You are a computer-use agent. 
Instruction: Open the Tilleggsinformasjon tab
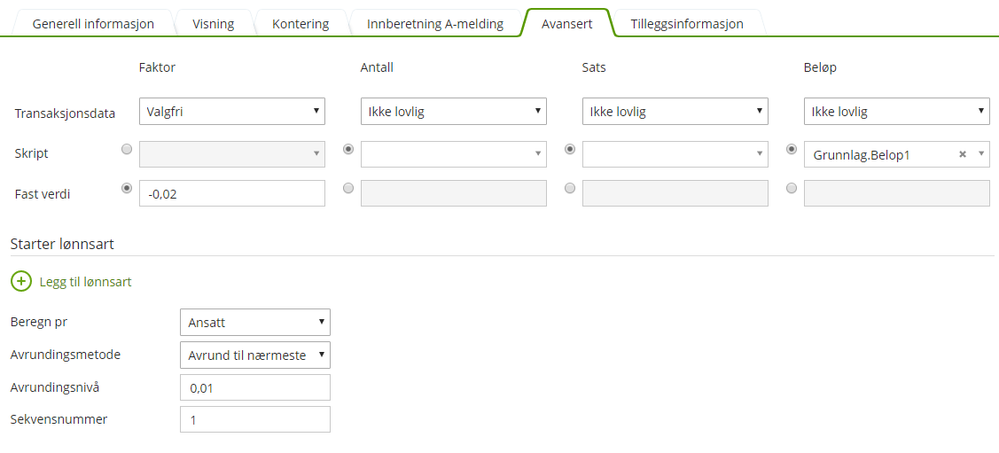687,24
